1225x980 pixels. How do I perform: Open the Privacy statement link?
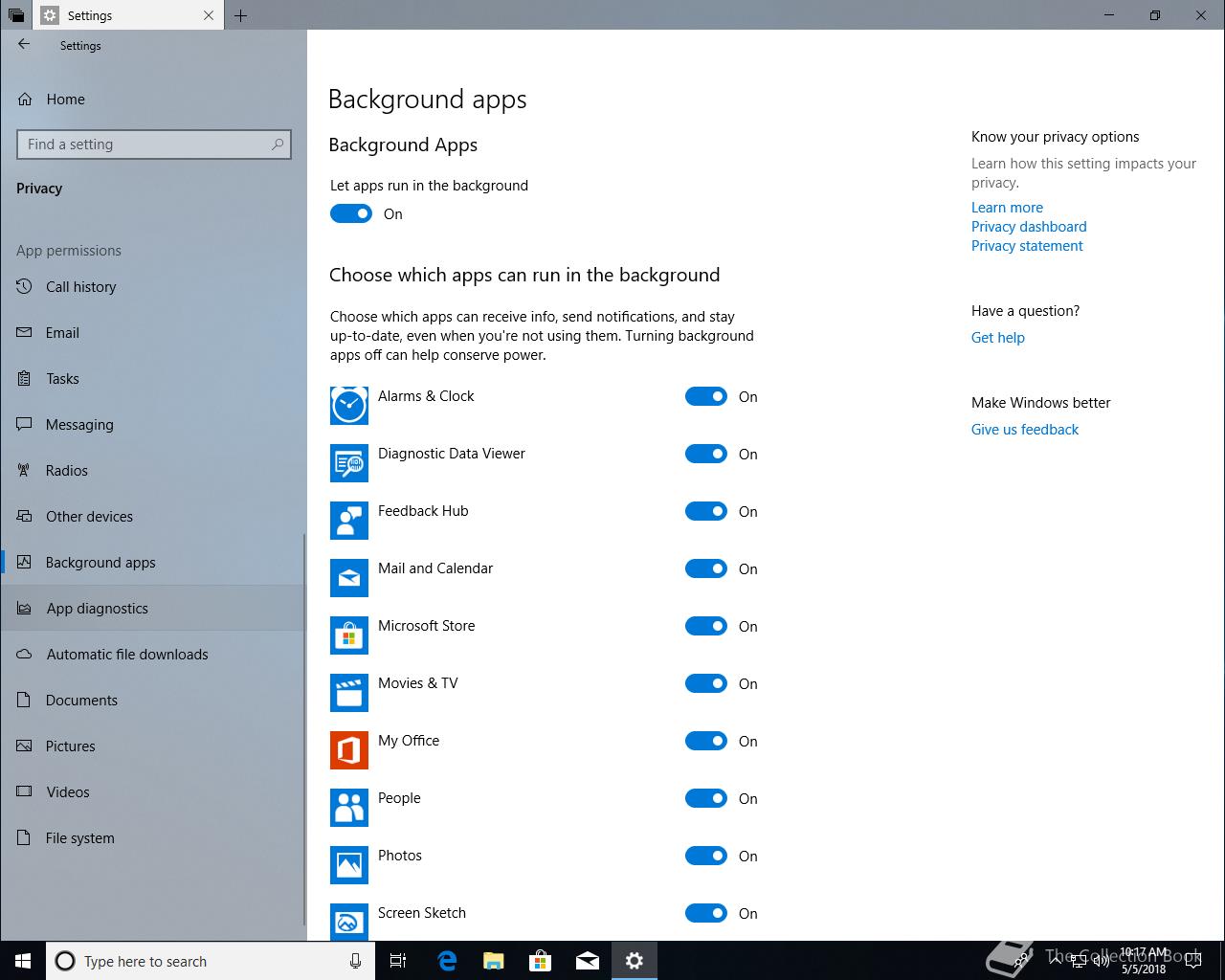1027,245
